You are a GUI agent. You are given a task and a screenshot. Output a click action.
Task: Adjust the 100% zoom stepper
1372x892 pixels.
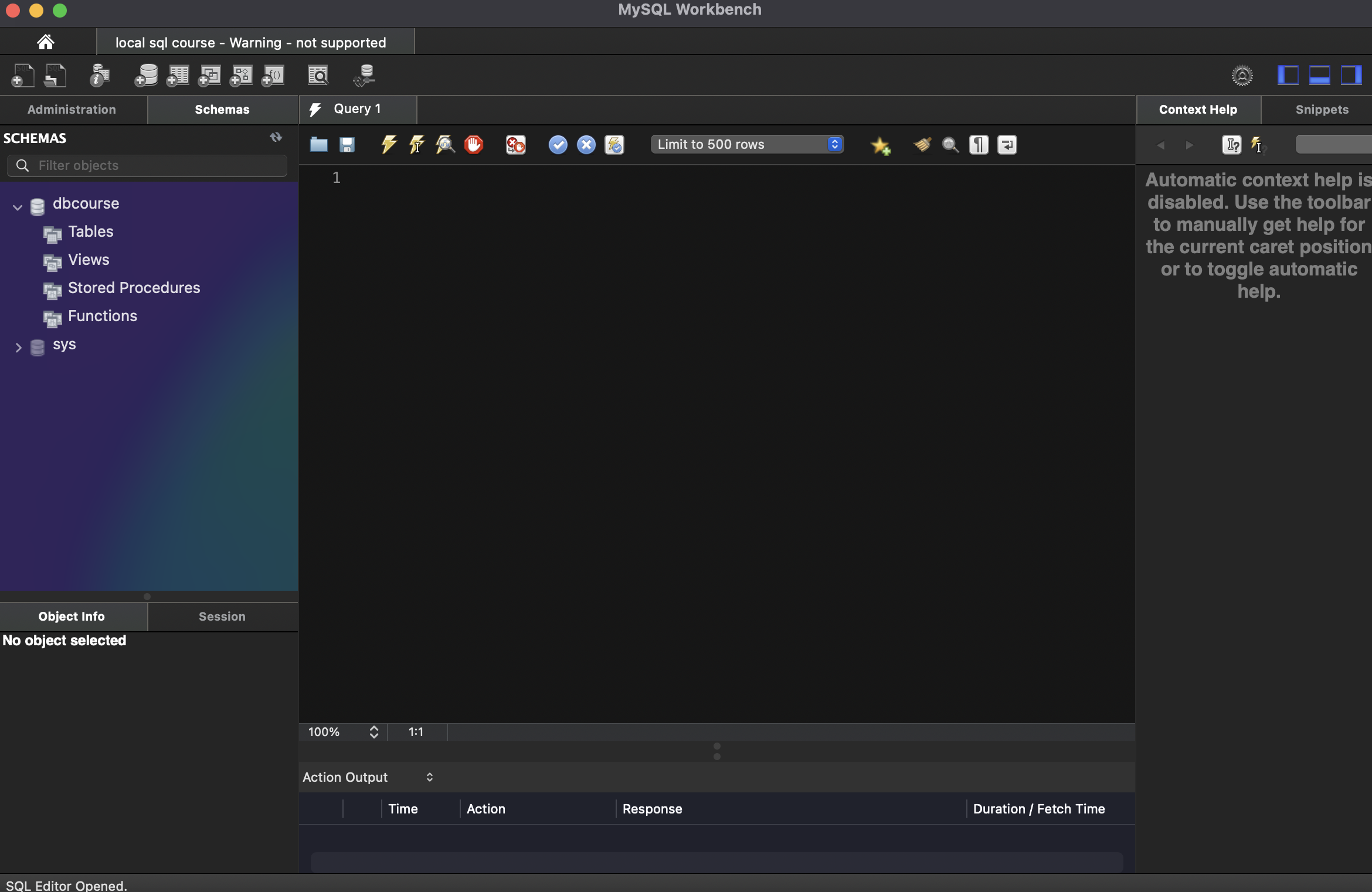(373, 732)
